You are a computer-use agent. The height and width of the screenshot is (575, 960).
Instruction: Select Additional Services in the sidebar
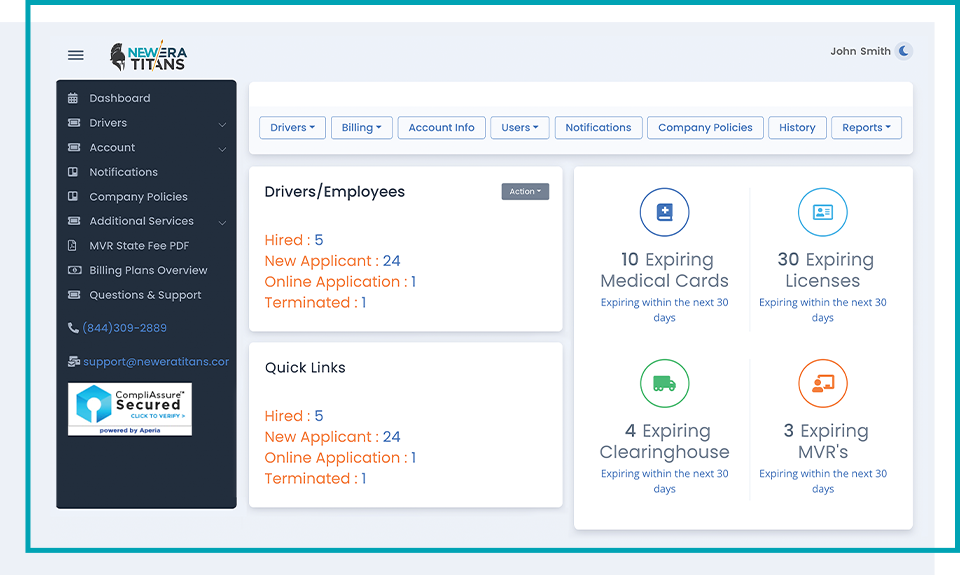coord(141,221)
